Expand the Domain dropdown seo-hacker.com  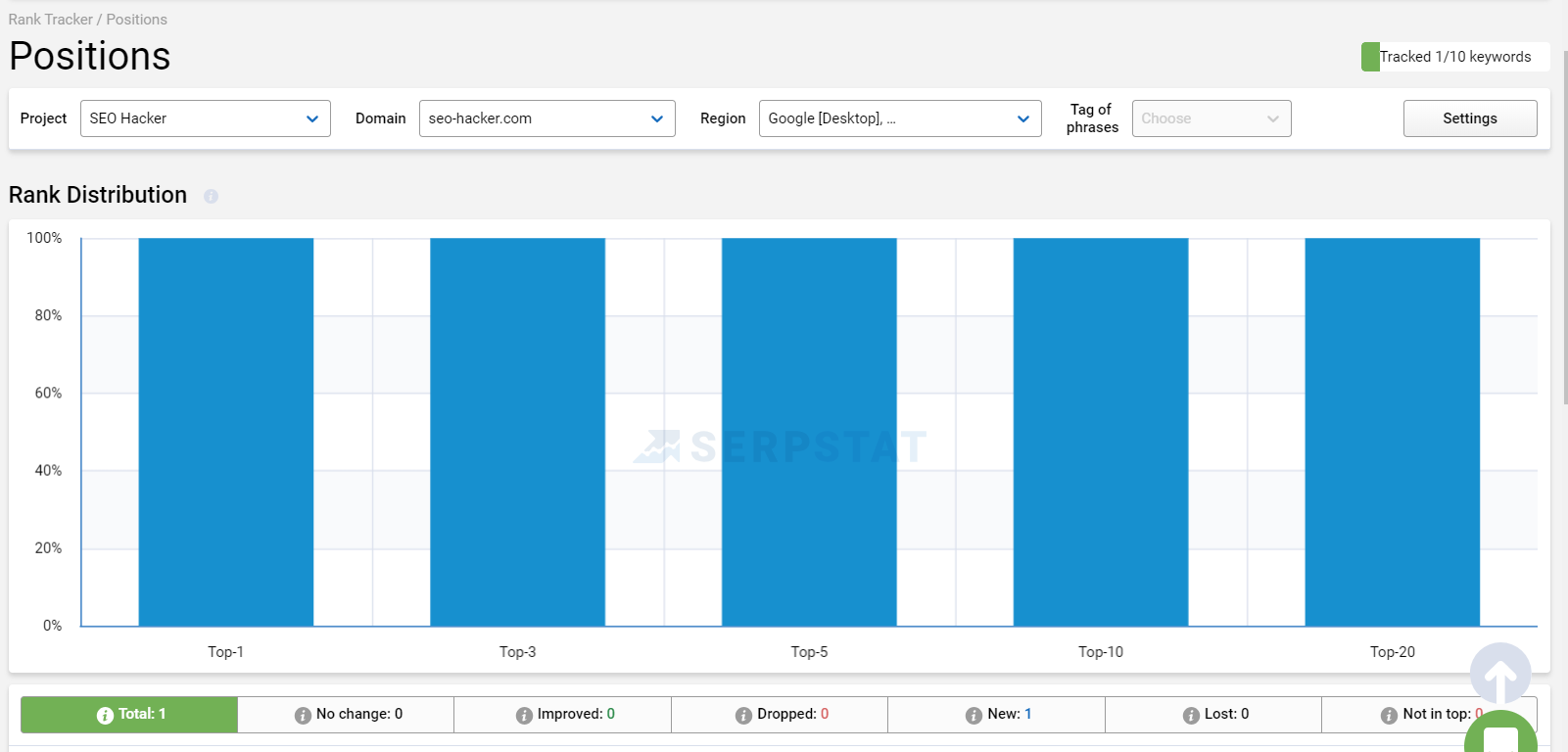[x=546, y=118]
